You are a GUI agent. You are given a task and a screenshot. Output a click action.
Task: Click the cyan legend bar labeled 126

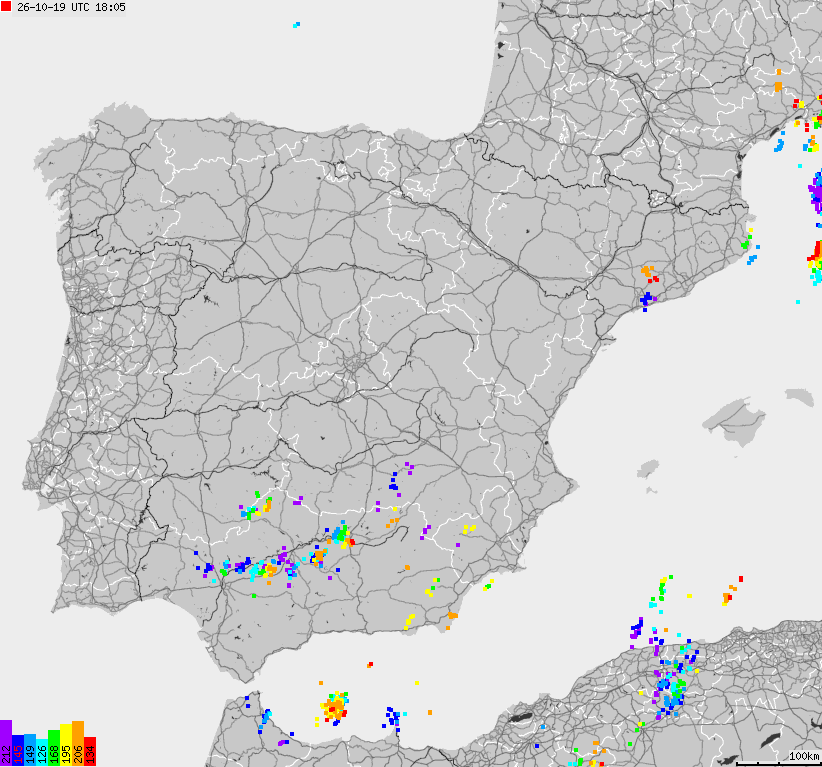click(42, 752)
